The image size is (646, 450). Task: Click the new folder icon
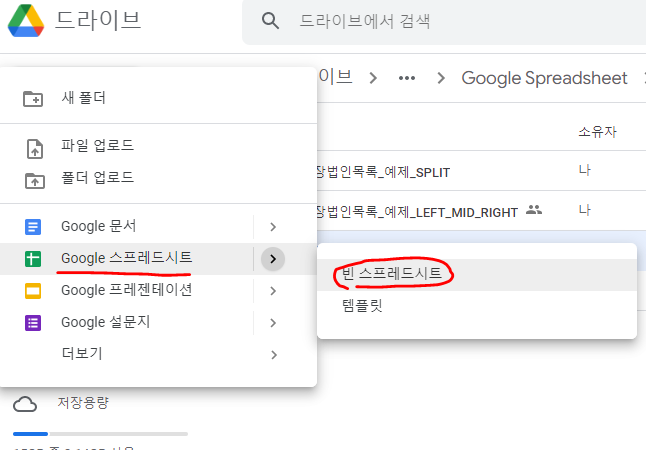[33, 99]
